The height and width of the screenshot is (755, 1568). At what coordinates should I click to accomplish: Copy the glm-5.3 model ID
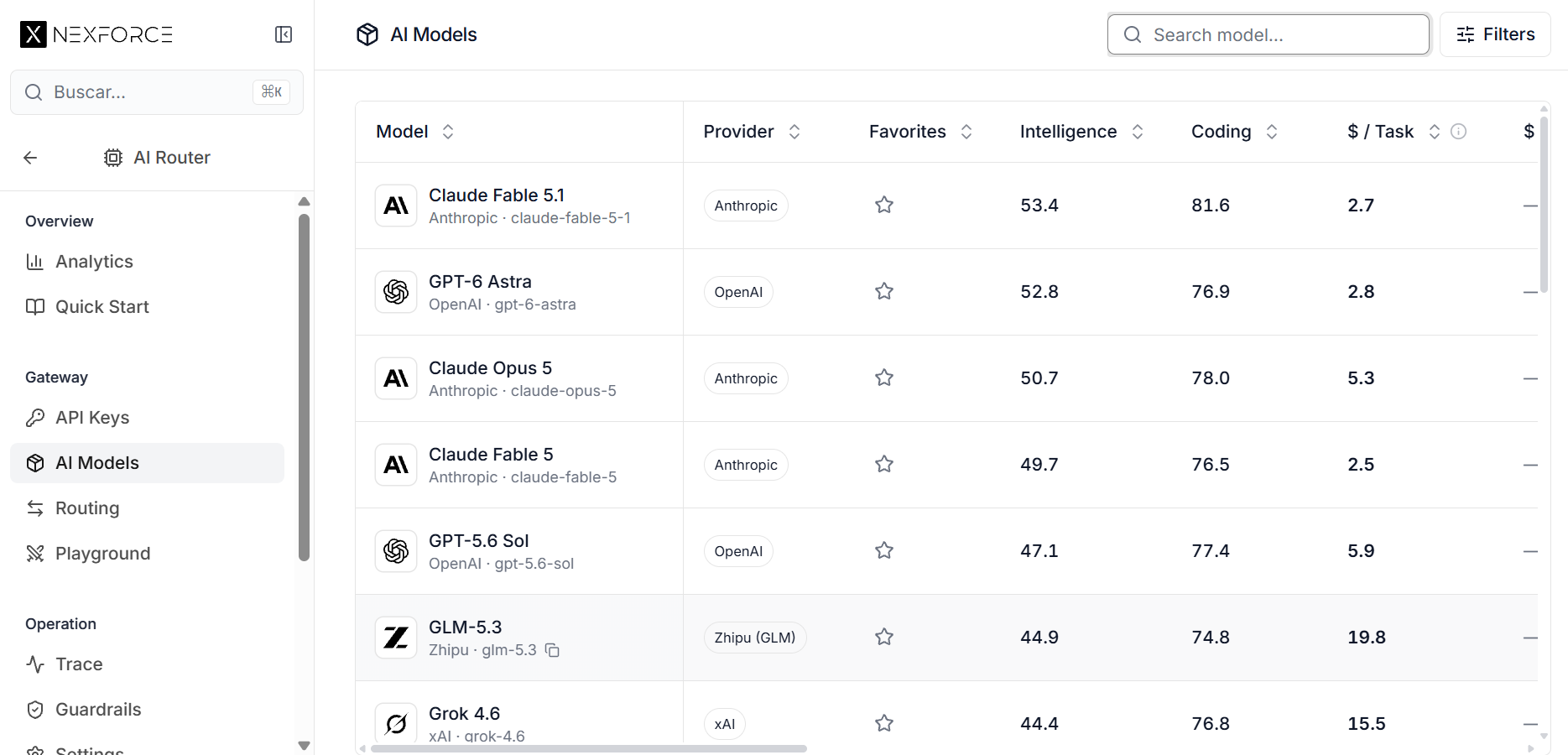(x=552, y=650)
